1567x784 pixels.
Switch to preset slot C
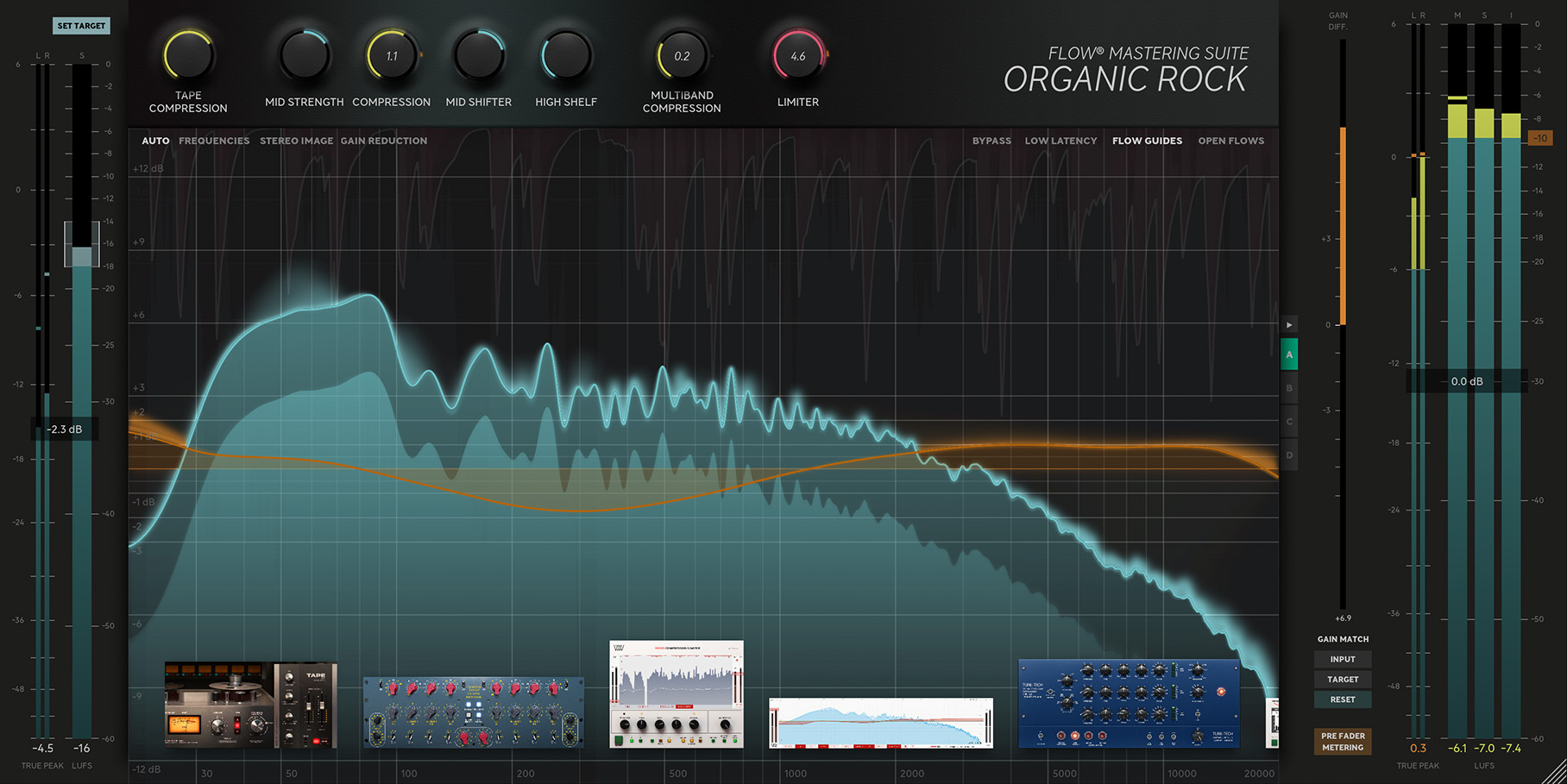[1289, 422]
